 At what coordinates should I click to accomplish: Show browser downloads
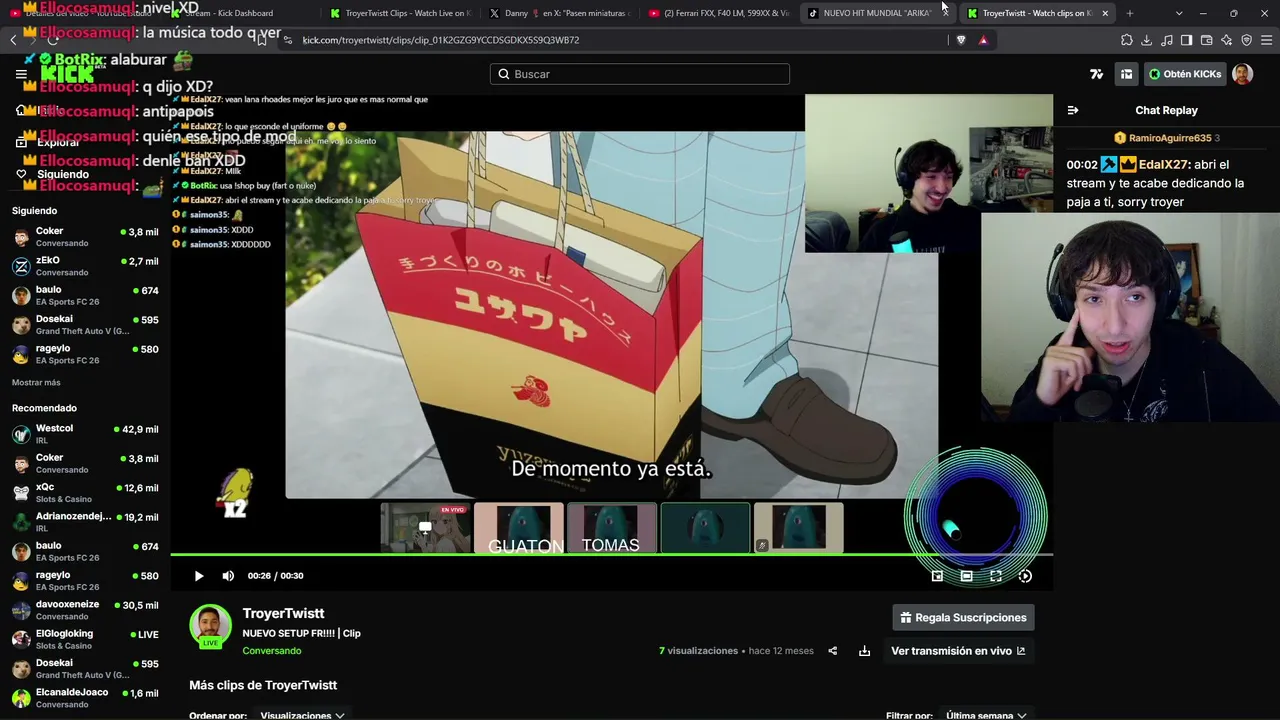pos(1146,40)
